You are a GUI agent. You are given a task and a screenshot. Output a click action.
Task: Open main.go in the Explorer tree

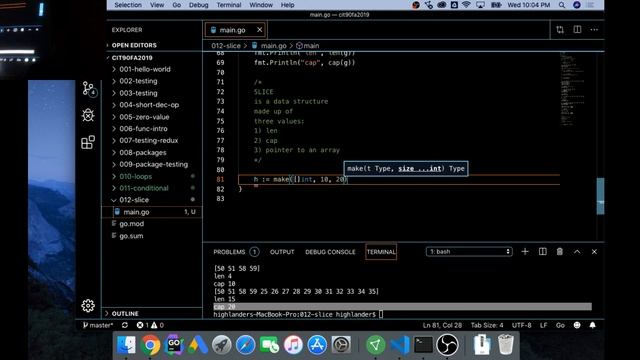point(136,212)
